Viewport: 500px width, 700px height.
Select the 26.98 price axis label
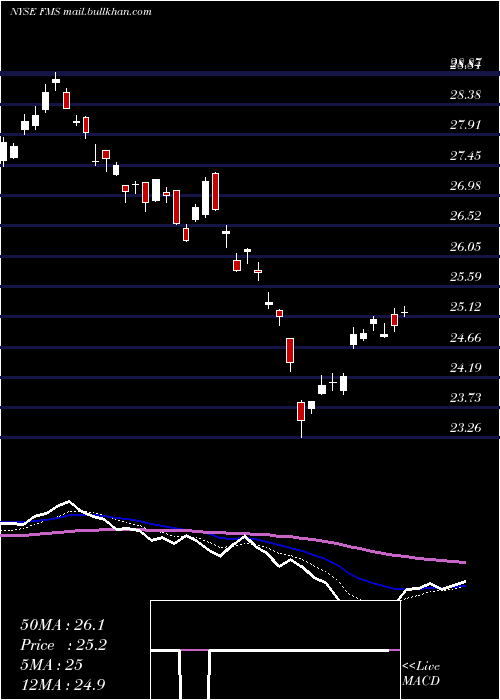click(466, 186)
